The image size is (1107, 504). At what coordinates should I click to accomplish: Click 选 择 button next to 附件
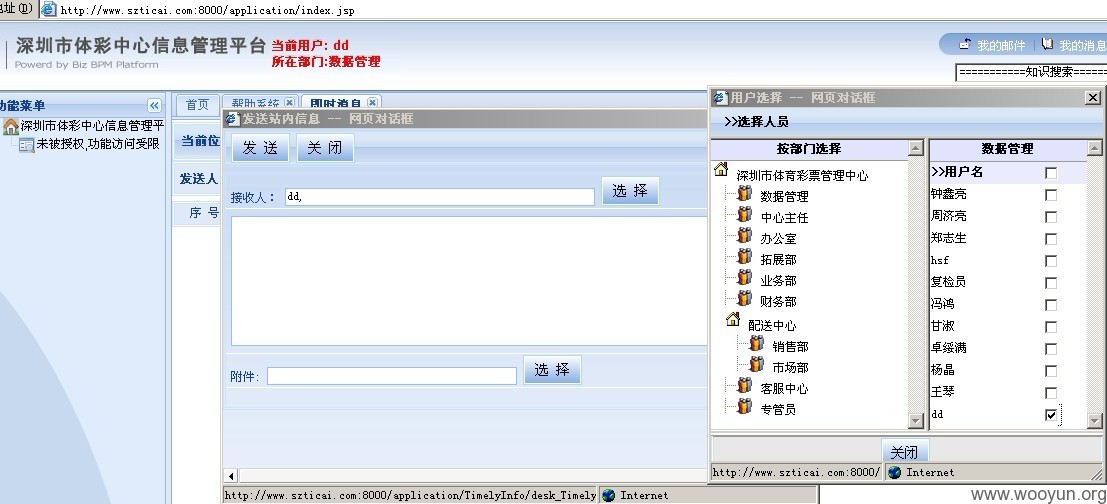click(552, 370)
